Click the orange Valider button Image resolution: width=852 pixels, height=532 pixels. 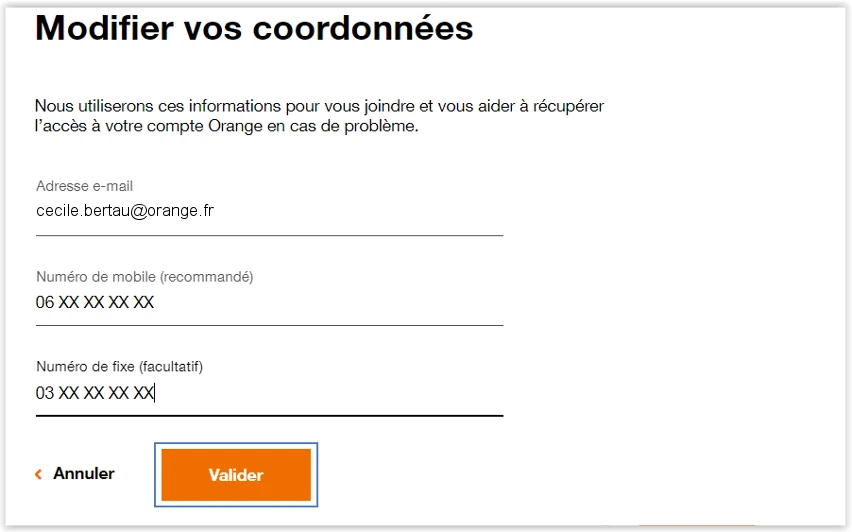pyautogui.click(x=236, y=475)
